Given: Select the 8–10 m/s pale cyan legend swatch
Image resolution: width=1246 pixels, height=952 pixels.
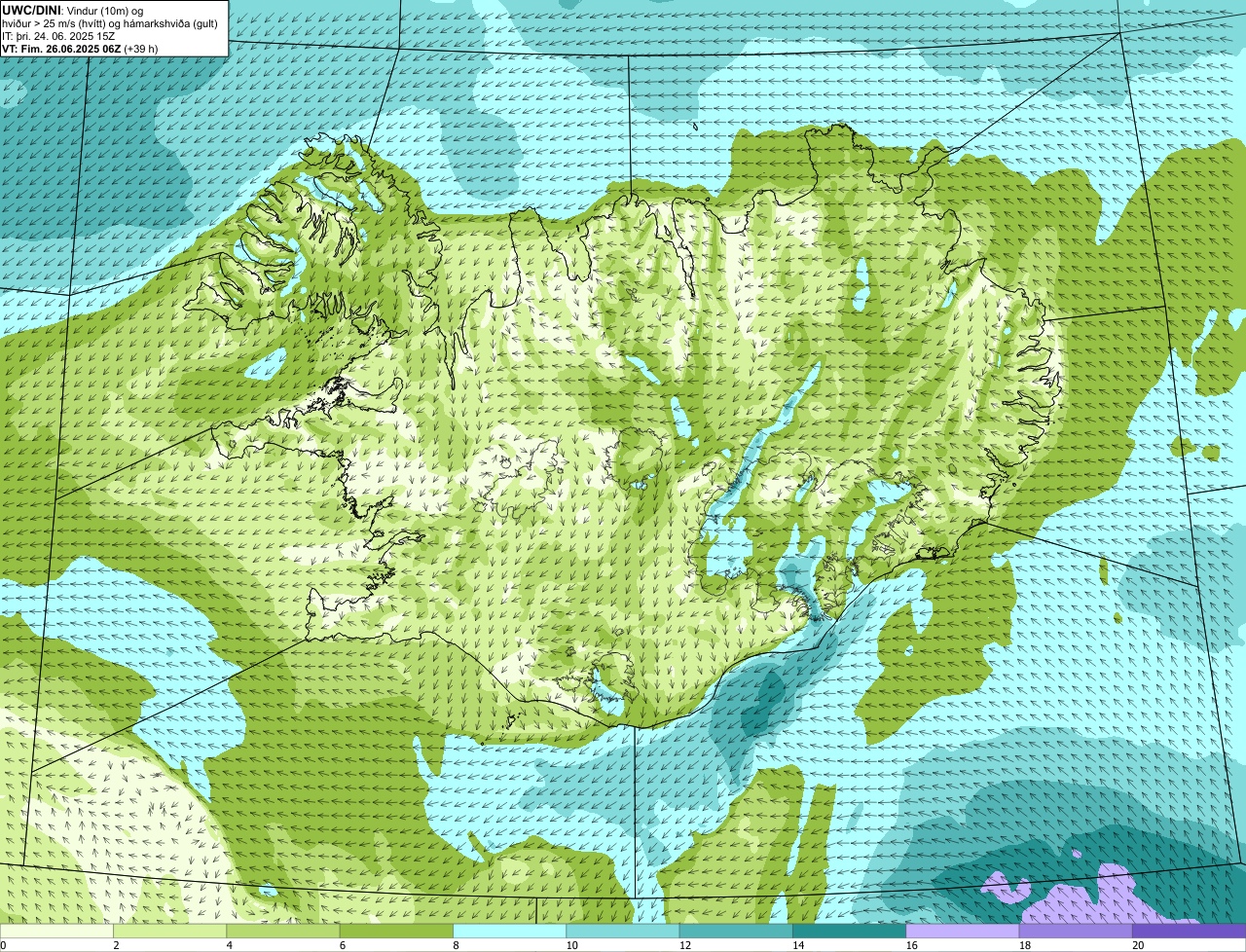Looking at the screenshot, I should pos(510,932).
